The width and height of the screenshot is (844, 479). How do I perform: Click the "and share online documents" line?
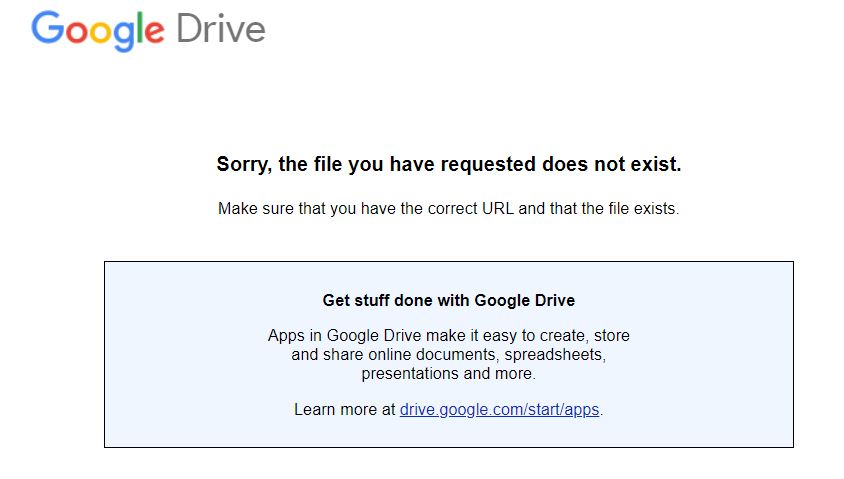point(448,354)
